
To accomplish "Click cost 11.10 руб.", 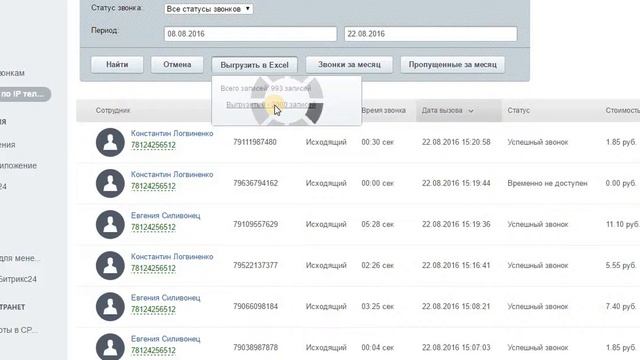I will (622, 224).
